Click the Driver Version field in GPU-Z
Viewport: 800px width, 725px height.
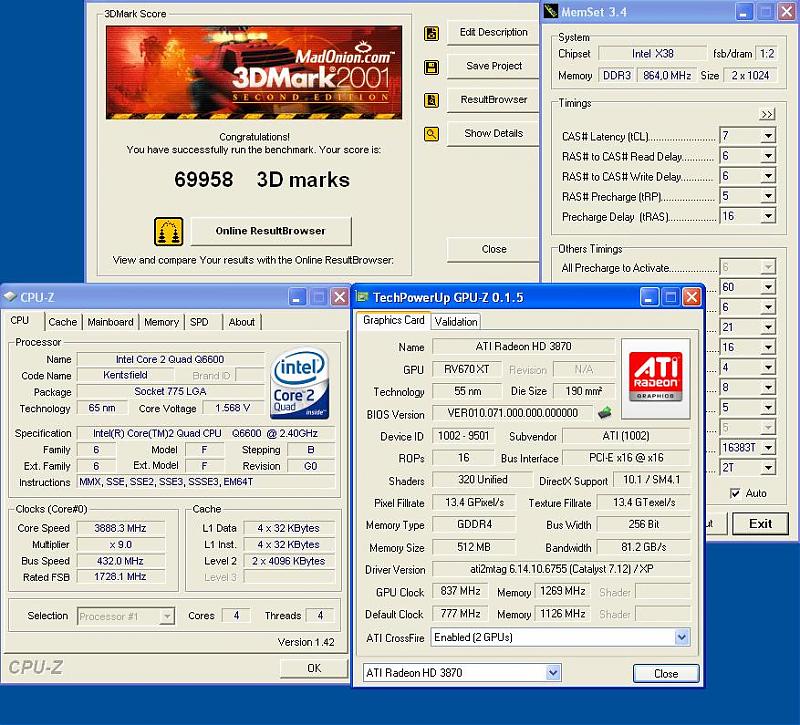561,569
